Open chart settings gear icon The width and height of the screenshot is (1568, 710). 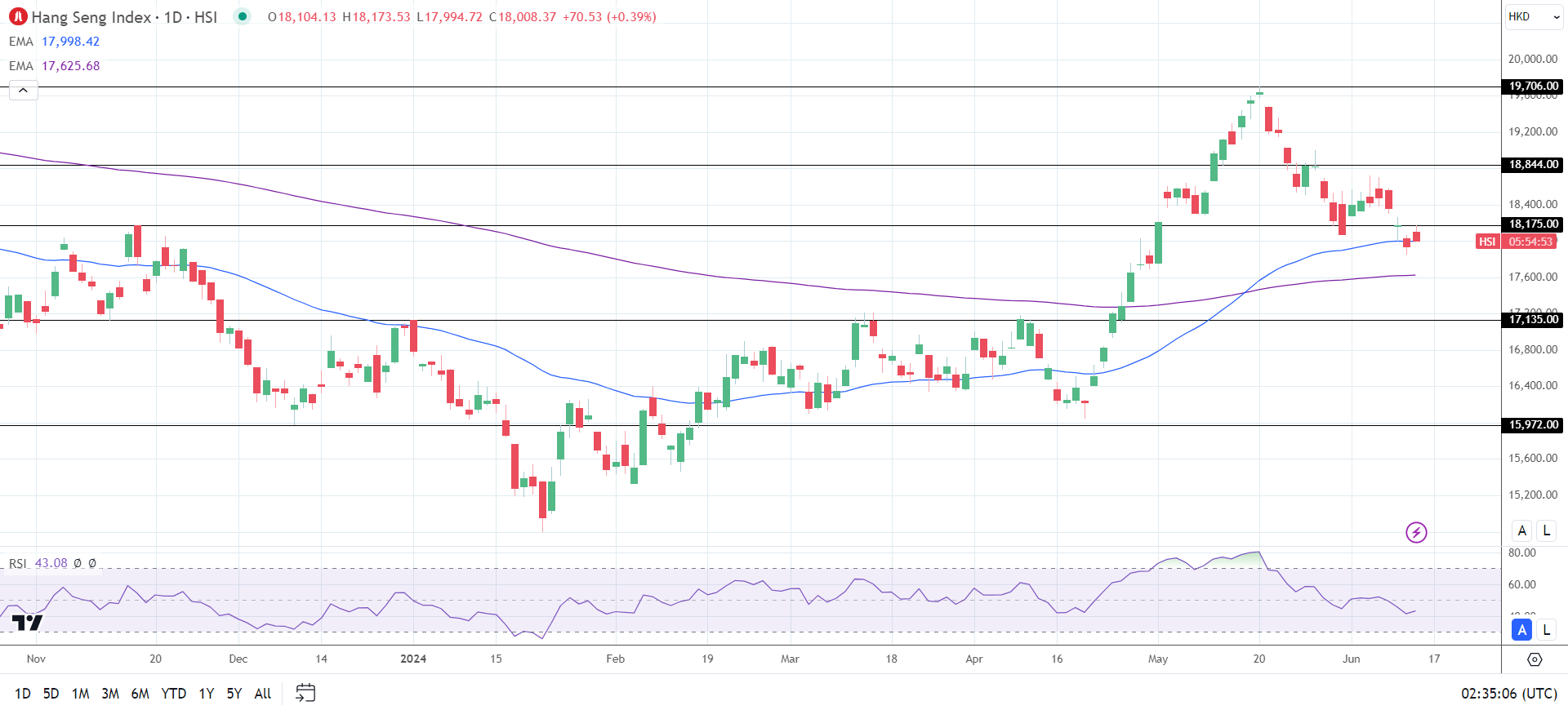point(1535,659)
